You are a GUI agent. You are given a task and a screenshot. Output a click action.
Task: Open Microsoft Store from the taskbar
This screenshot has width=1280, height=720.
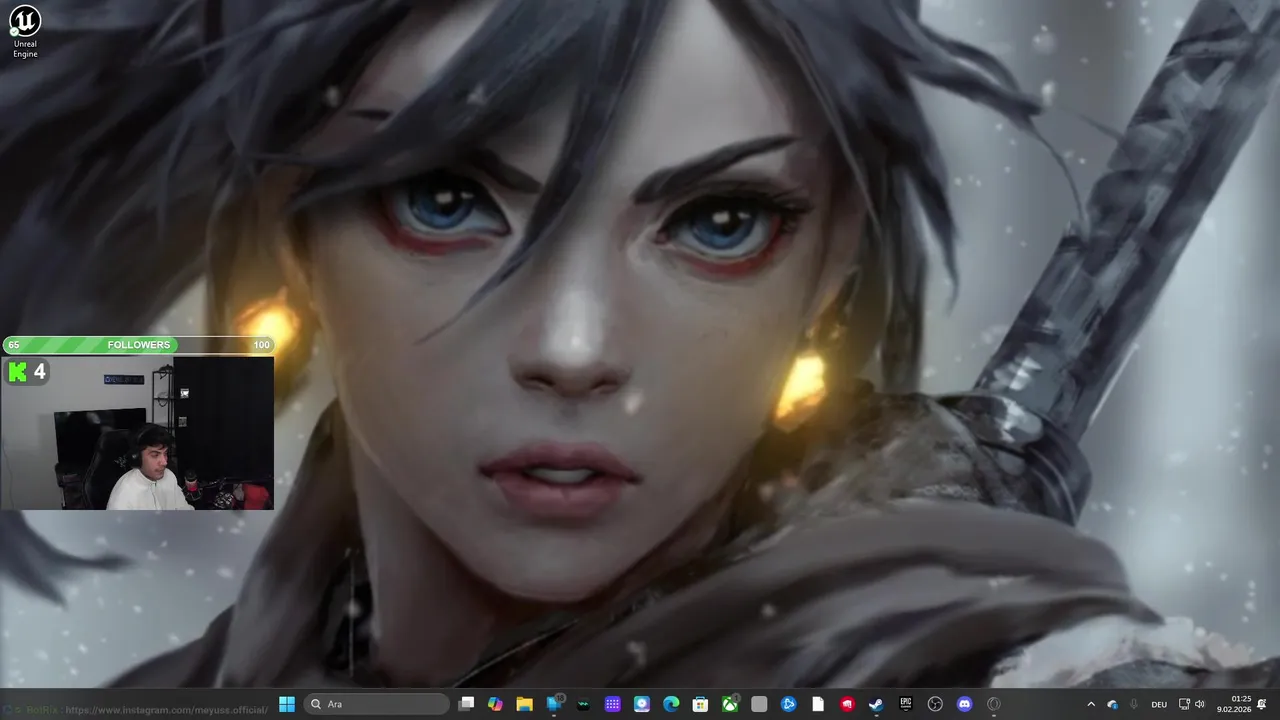pos(700,704)
